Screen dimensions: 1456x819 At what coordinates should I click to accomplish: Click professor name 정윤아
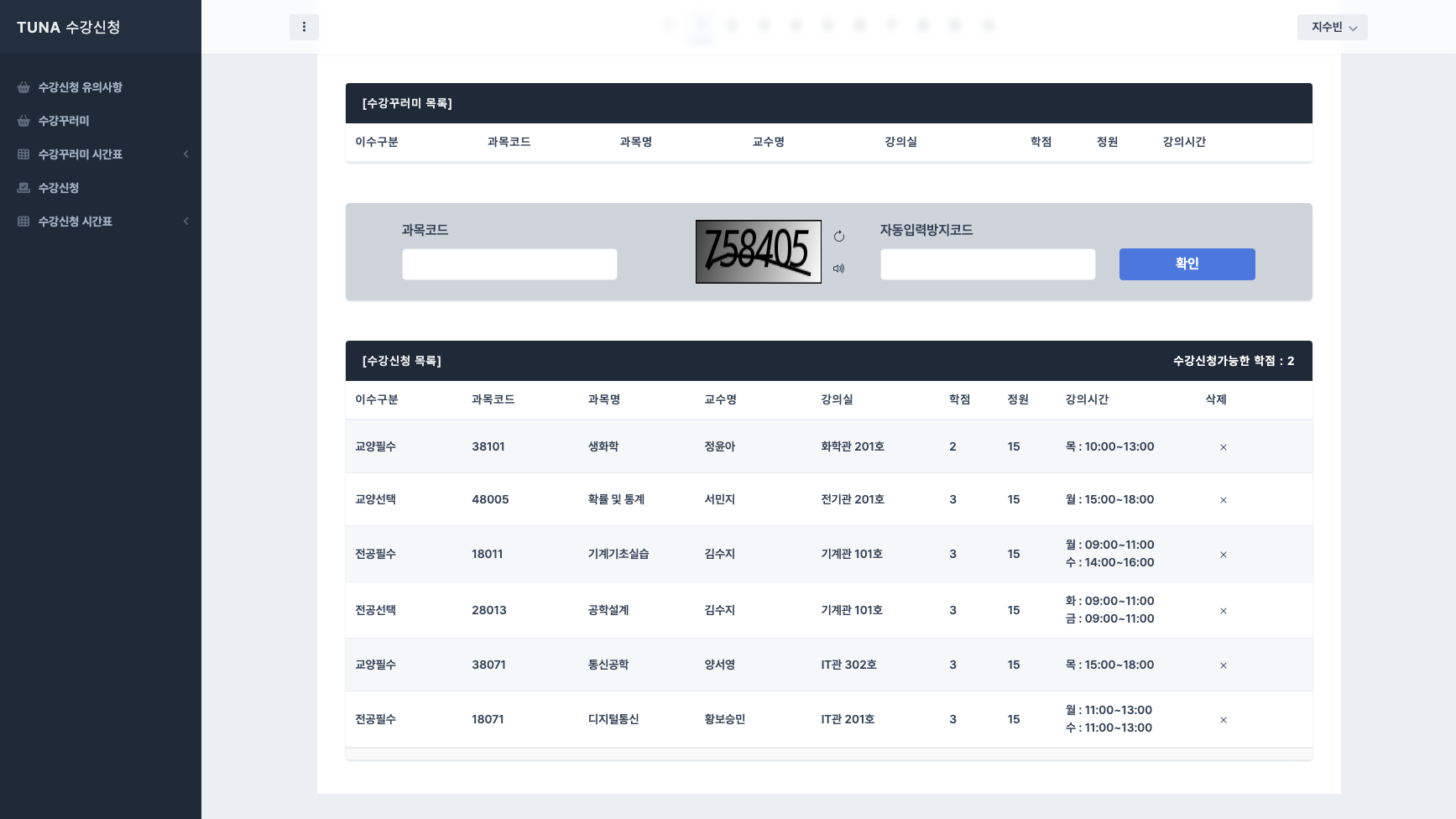click(x=720, y=446)
